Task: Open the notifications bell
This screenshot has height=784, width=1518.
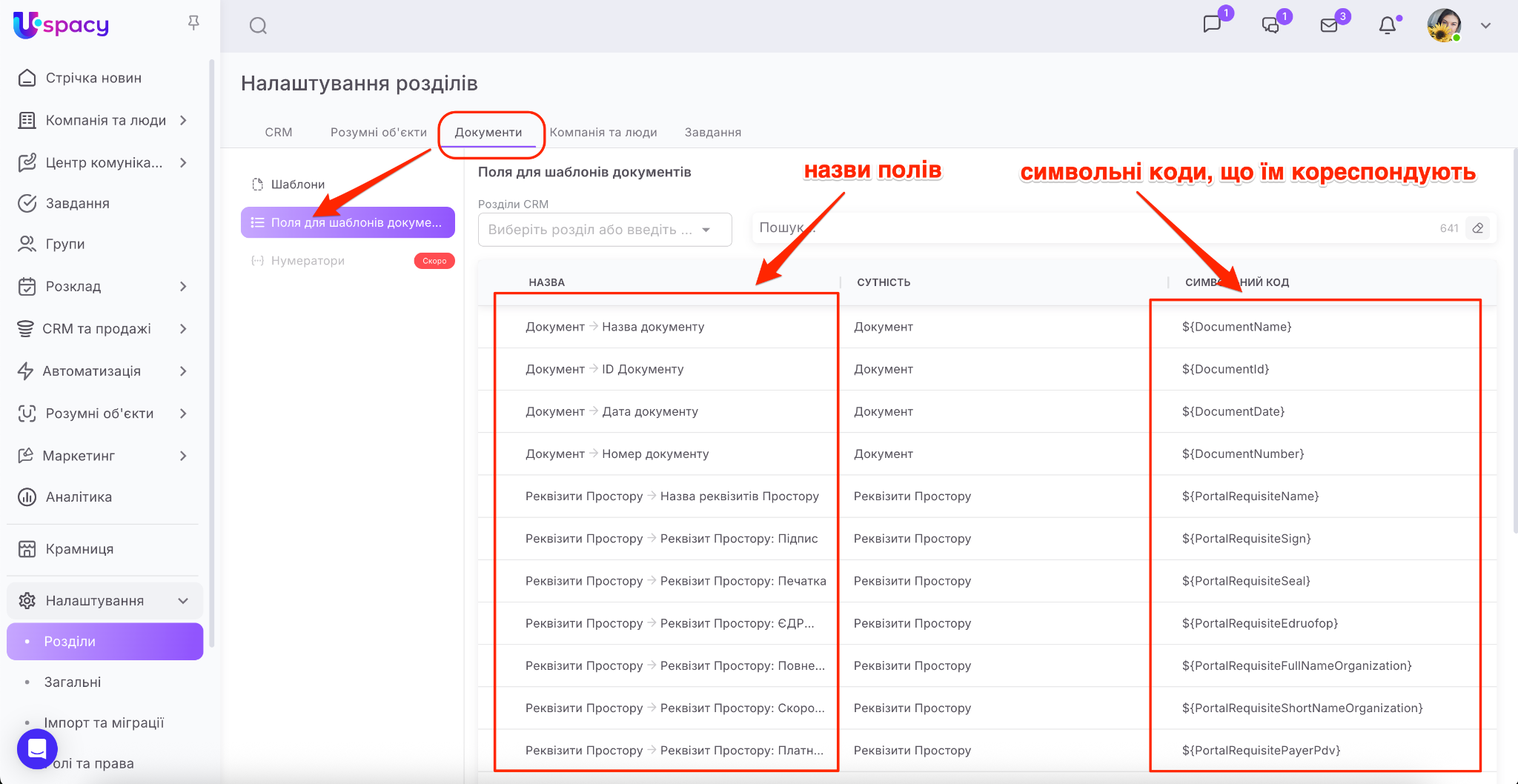Action: pyautogui.click(x=1387, y=25)
